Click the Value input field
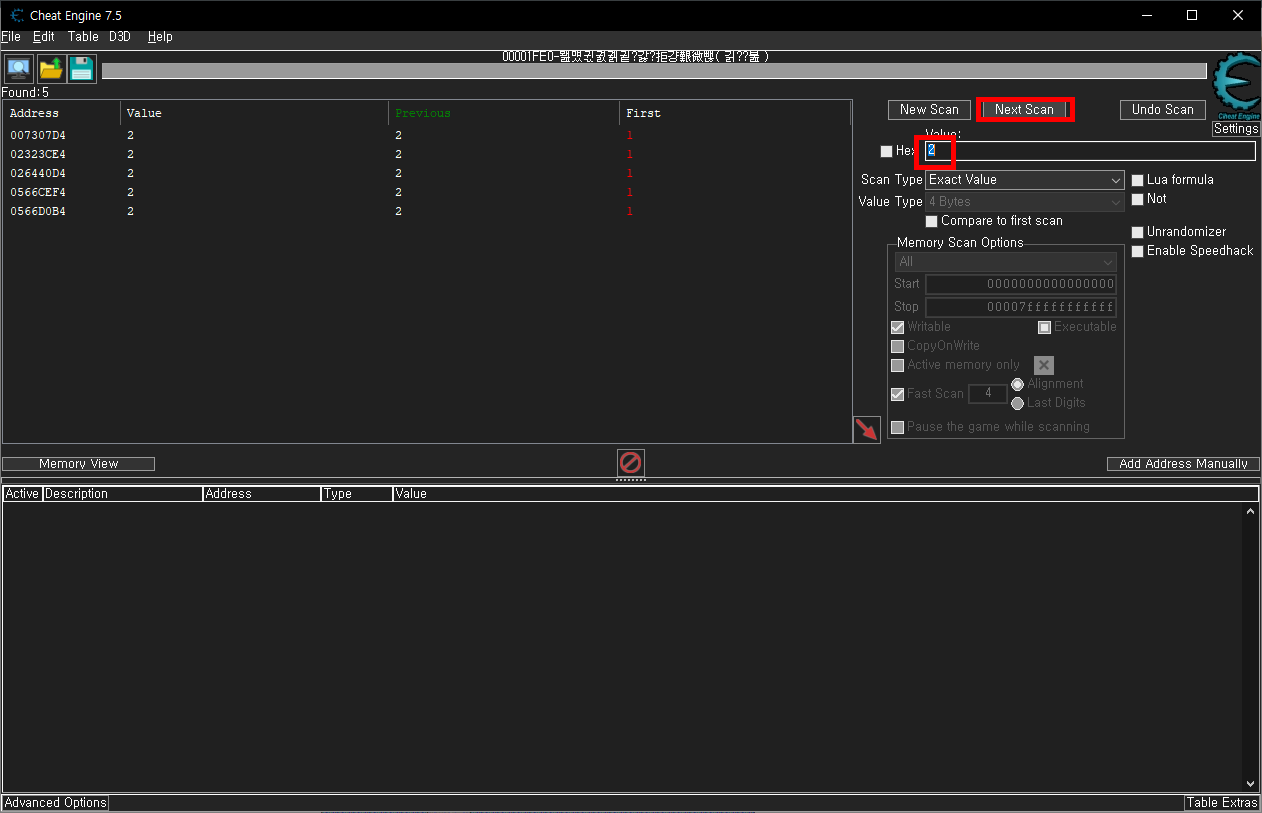Viewport: 1262px width, 813px height. click(1090, 151)
